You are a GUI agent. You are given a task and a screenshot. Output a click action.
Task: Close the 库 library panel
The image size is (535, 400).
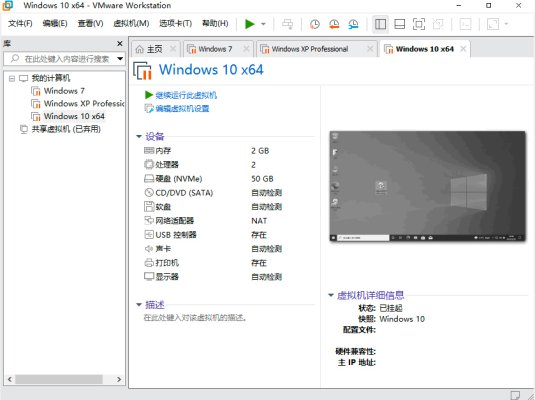tap(119, 44)
